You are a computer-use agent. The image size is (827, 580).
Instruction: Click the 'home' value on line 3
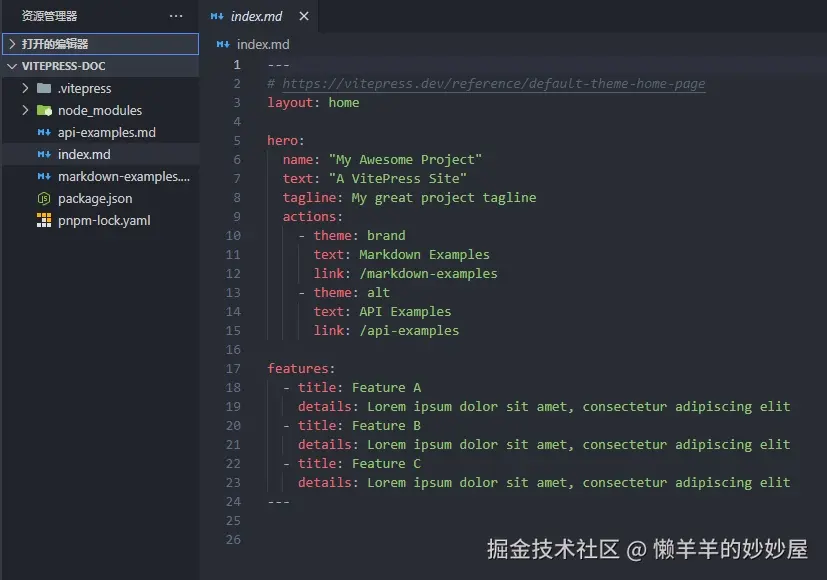[x=343, y=103]
